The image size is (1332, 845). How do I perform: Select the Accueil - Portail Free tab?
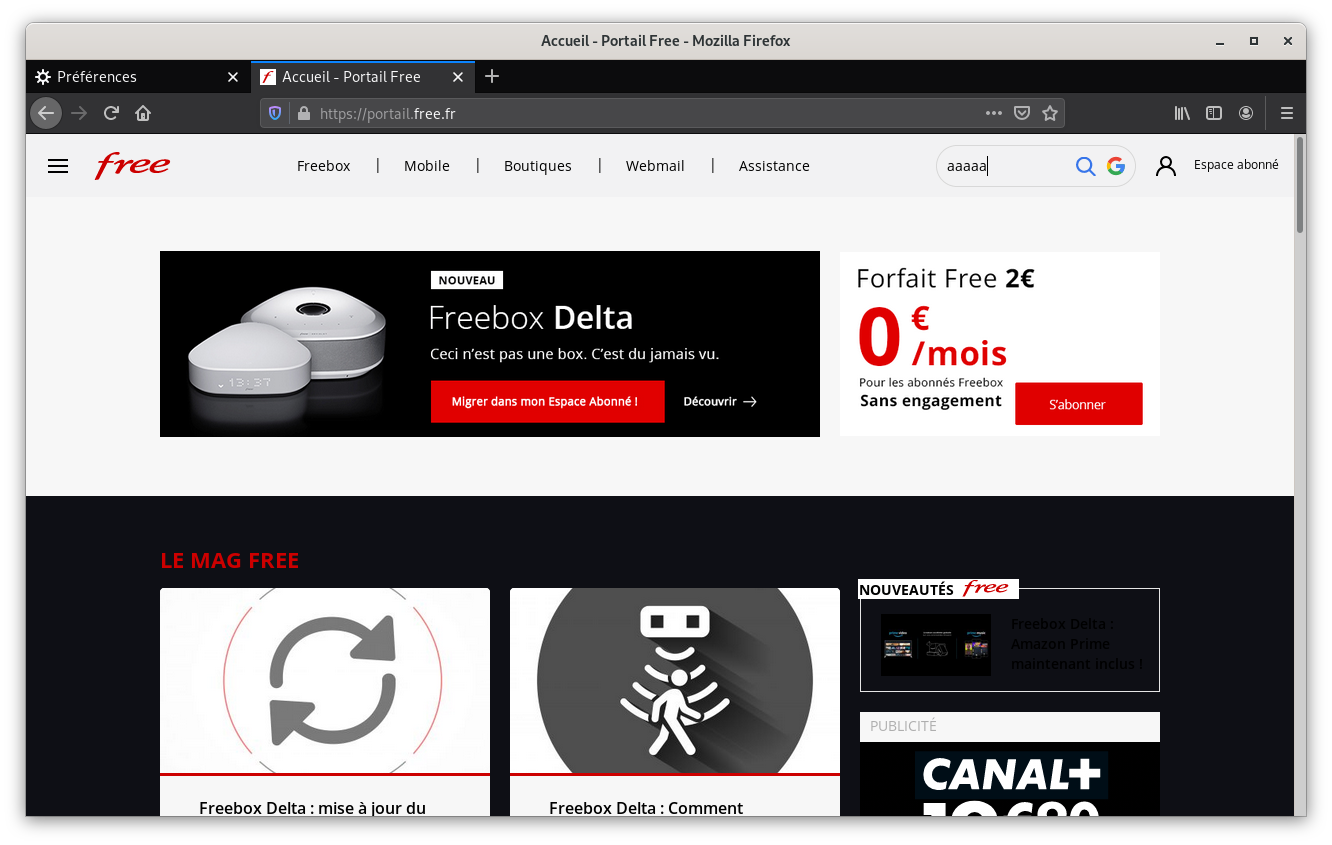363,77
